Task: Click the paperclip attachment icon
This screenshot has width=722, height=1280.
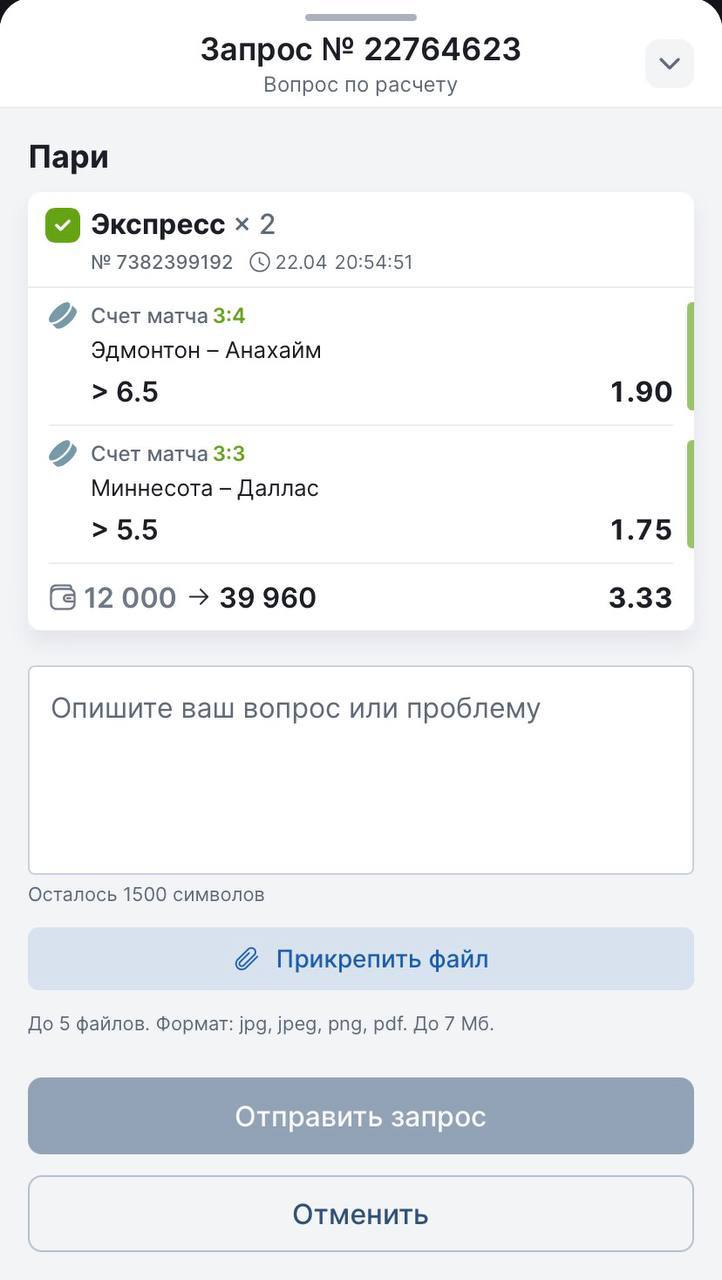Action: tap(246, 960)
